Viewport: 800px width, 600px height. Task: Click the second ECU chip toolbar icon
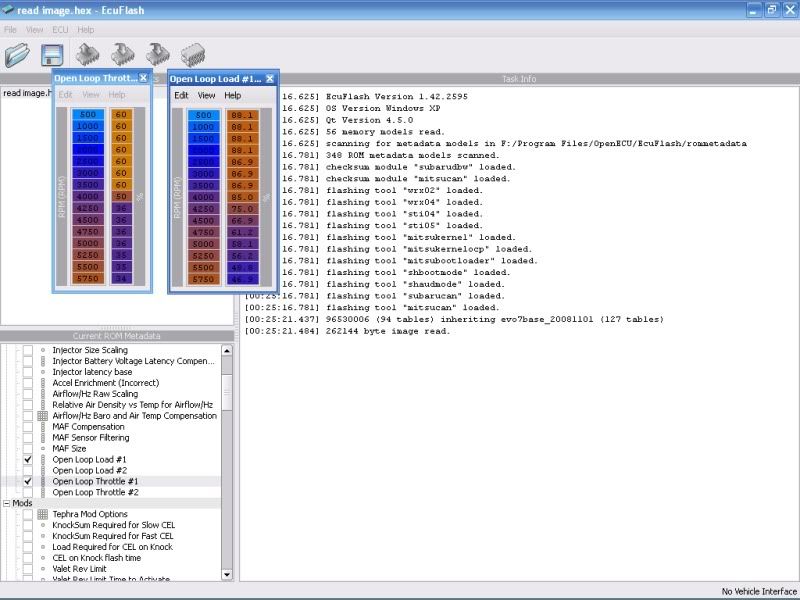point(124,55)
